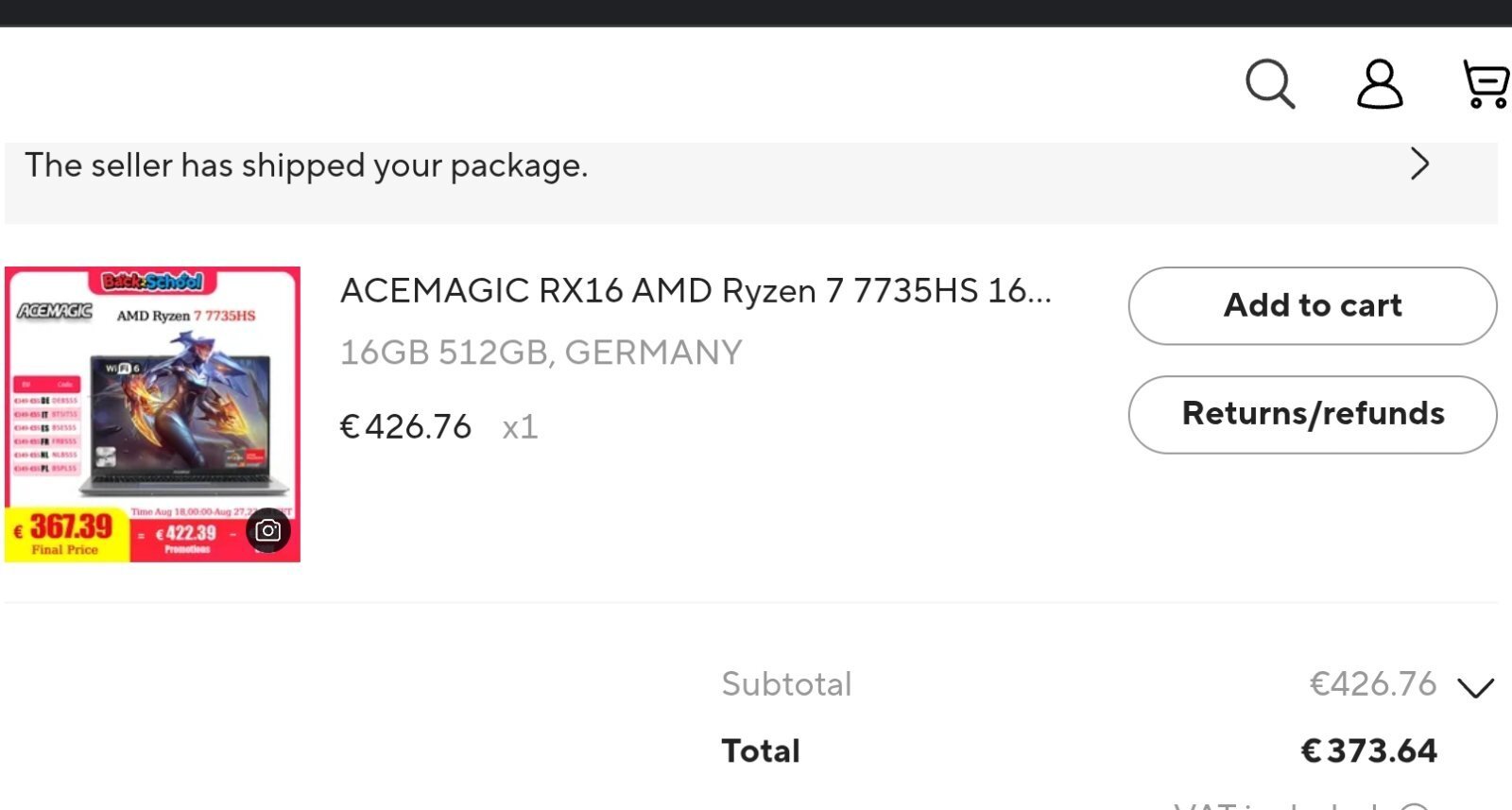Screen dimensions: 1512x810
Task: Tap the camera icon on product image
Action: pos(268,530)
